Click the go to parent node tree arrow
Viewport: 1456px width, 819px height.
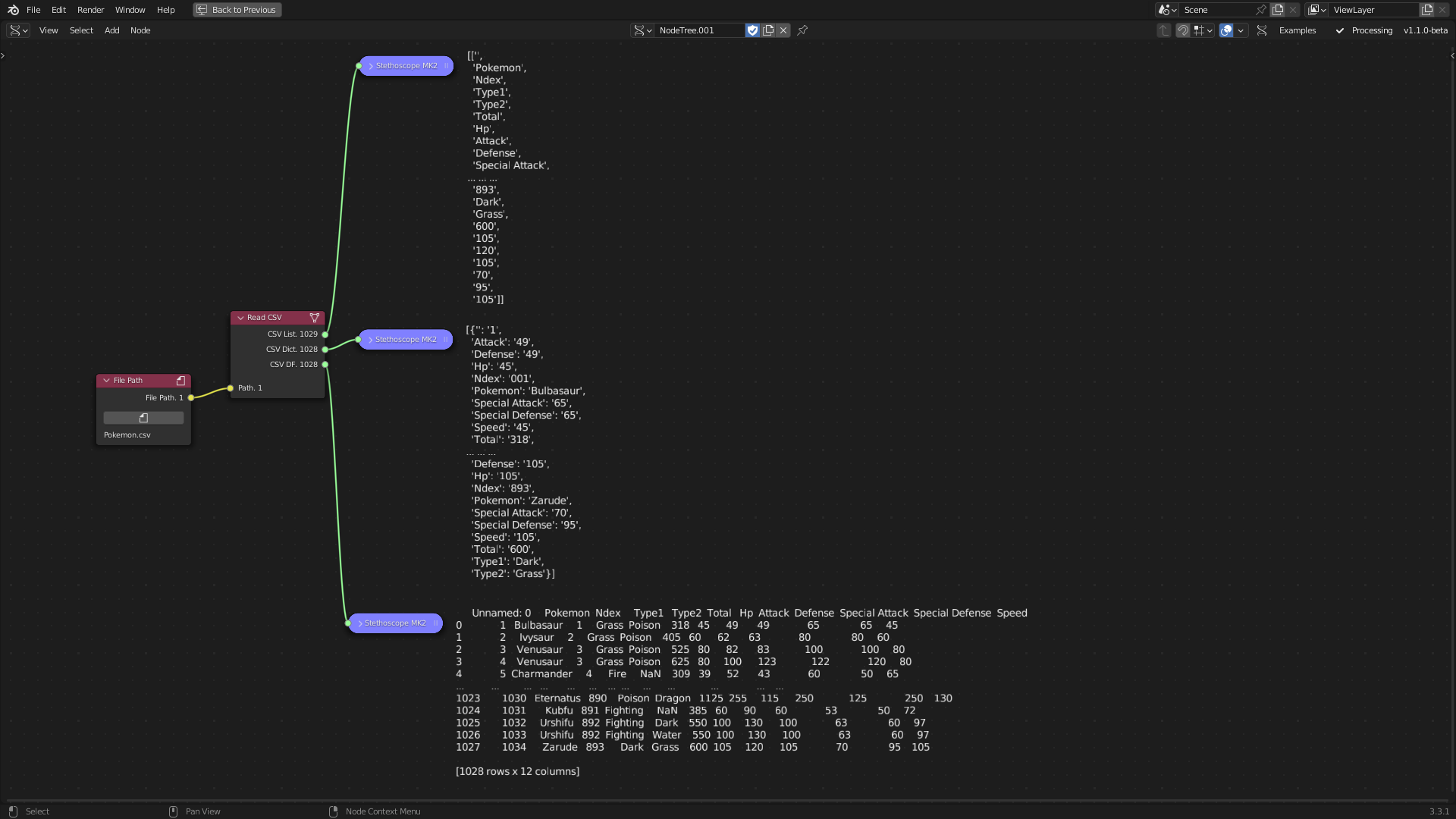point(1164,30)
